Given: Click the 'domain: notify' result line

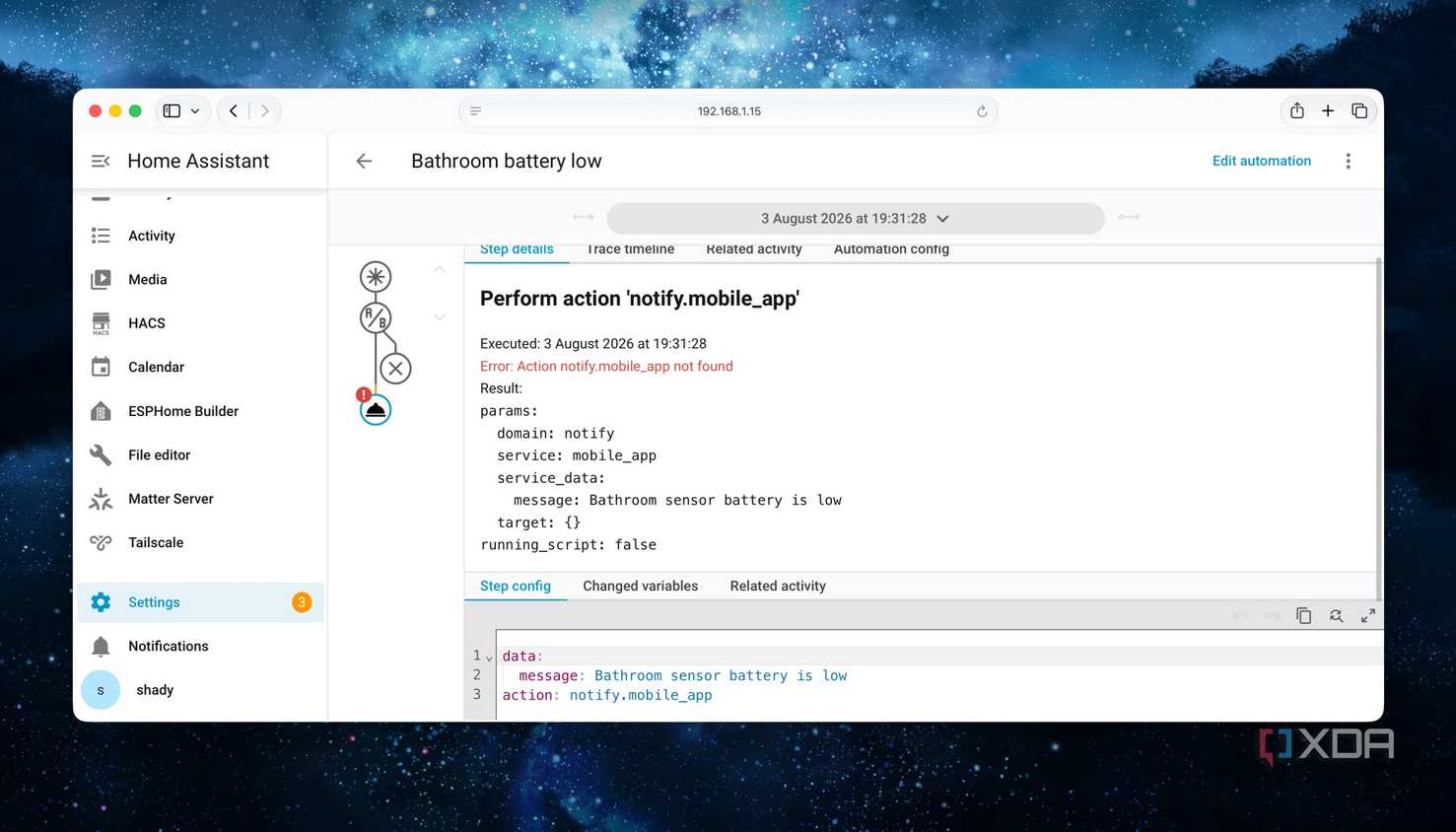Looking at the screenshot, I should [x=556, y=433].
